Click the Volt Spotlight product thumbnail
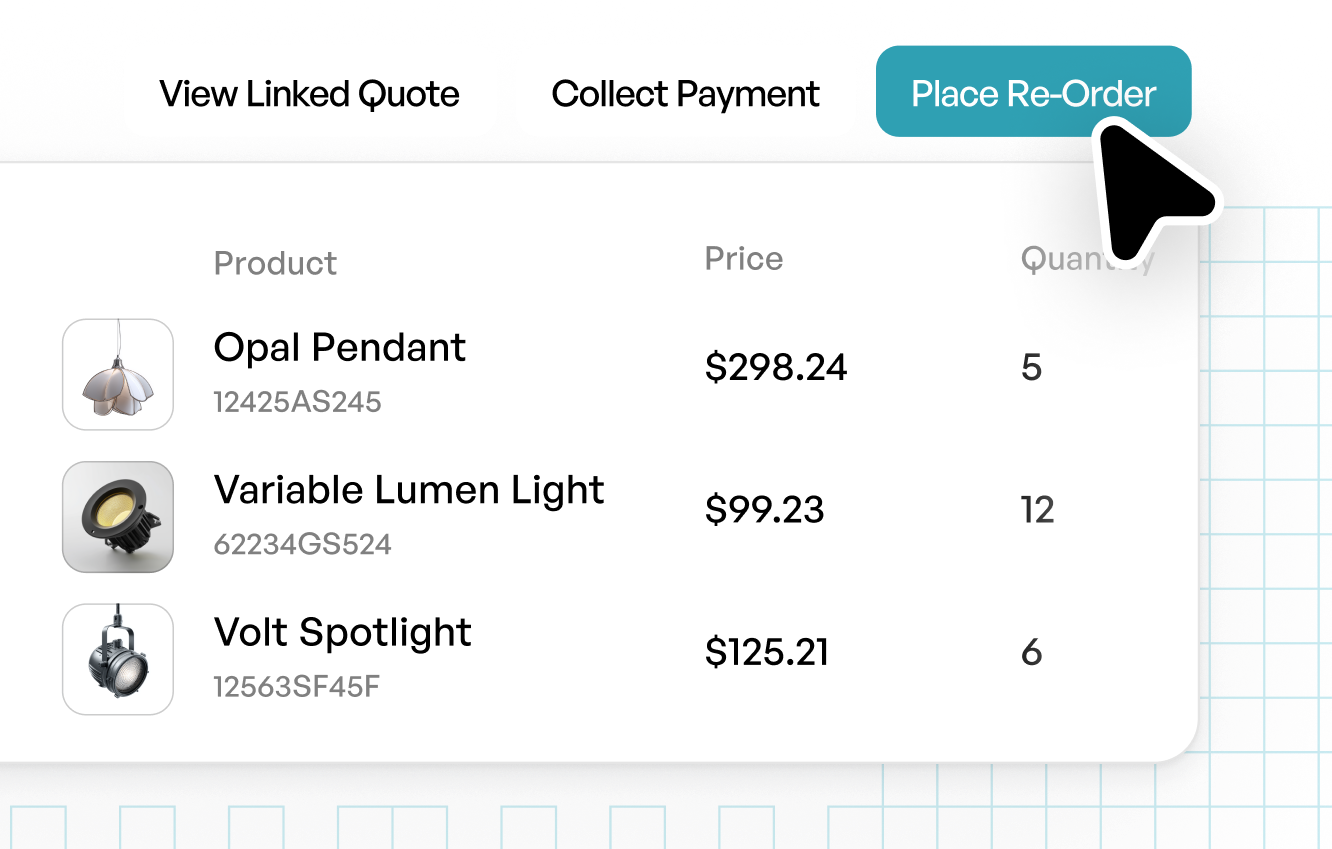Image resolution: width=1332 pixels, height=849 pixels. 118,659
